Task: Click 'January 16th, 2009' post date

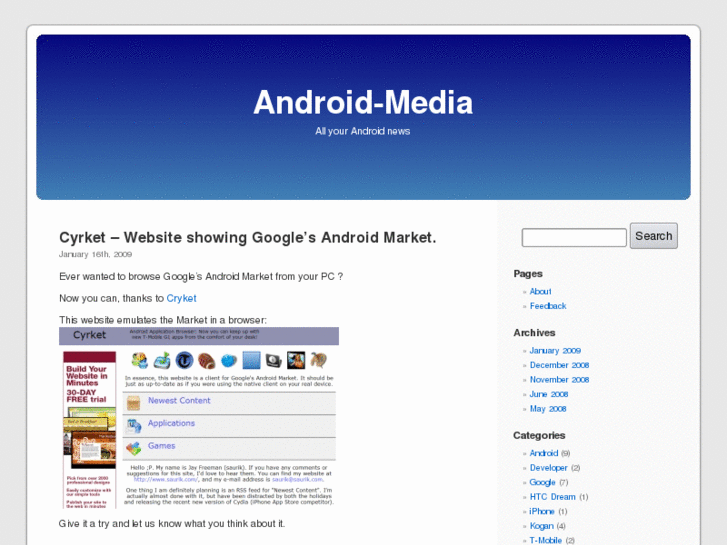Action: [96, 254]
